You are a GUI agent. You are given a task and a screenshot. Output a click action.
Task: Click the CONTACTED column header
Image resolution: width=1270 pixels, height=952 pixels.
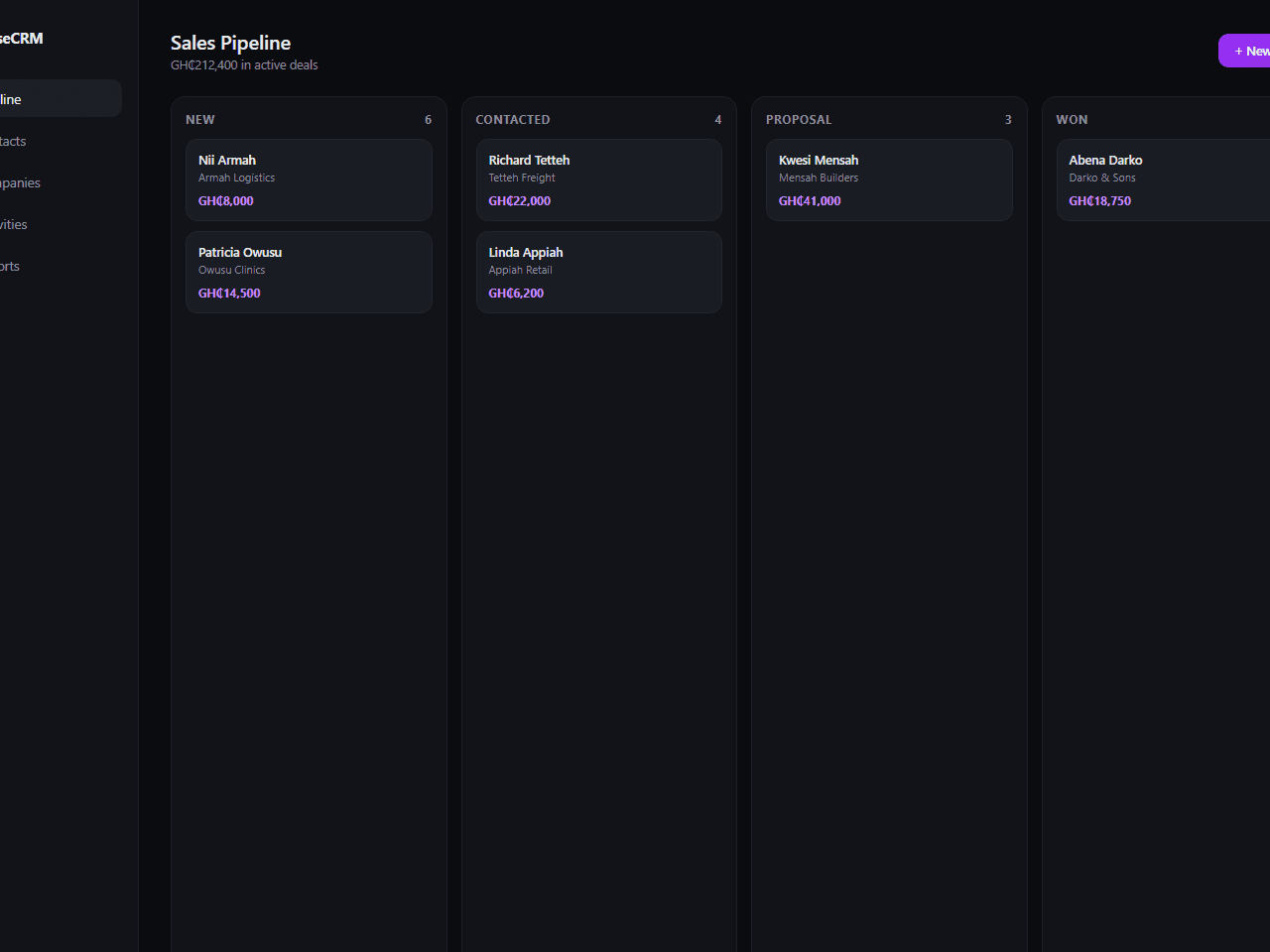[x=513, y=119]
